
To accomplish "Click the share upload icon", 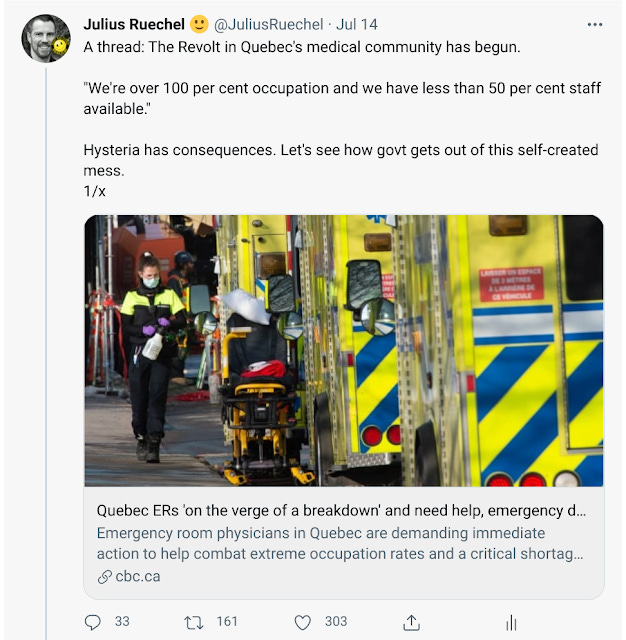I will (x=411, y=622).
